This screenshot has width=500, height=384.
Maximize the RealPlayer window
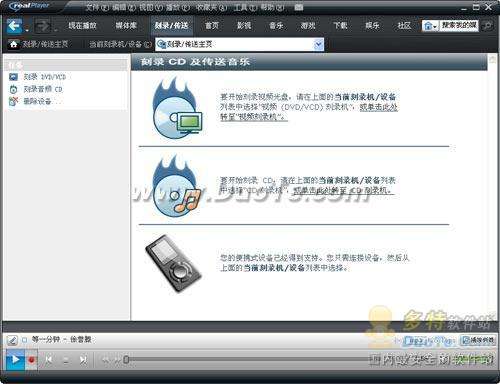pyautogui.click(x=476, y=7)
